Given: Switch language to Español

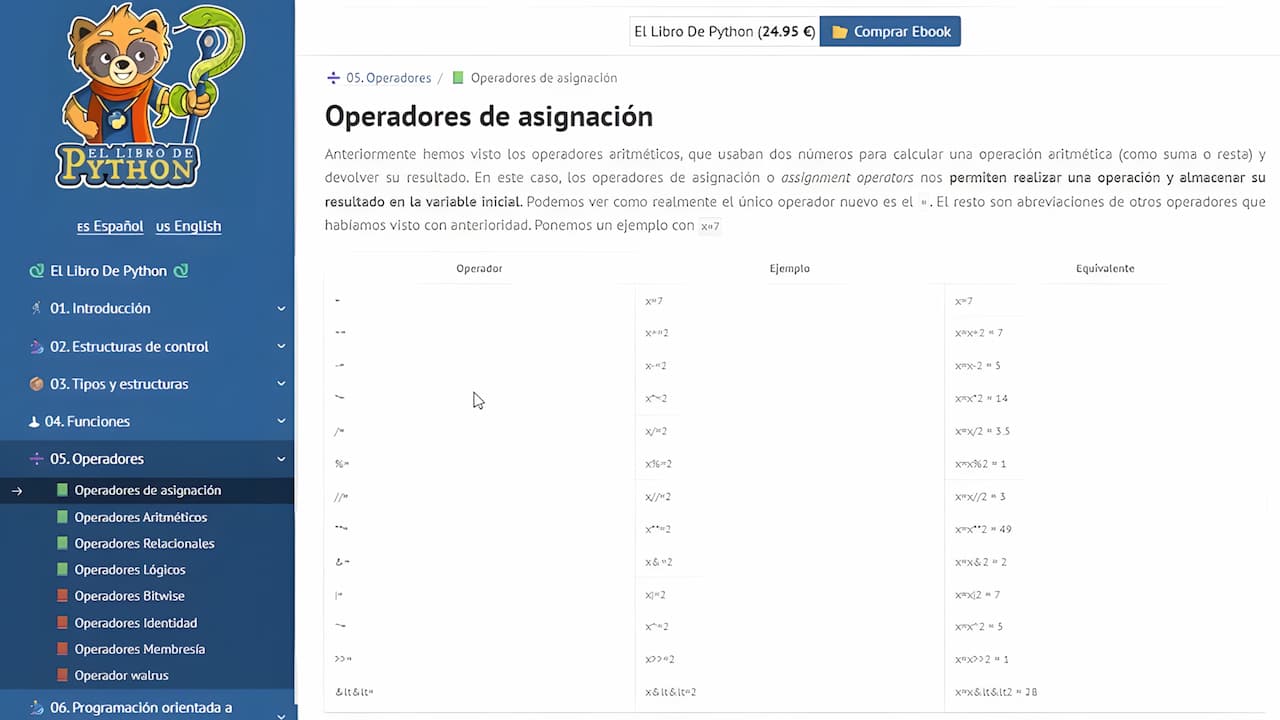Looking at the screenshot, I should pyautogui.click(x=110, y=226).
